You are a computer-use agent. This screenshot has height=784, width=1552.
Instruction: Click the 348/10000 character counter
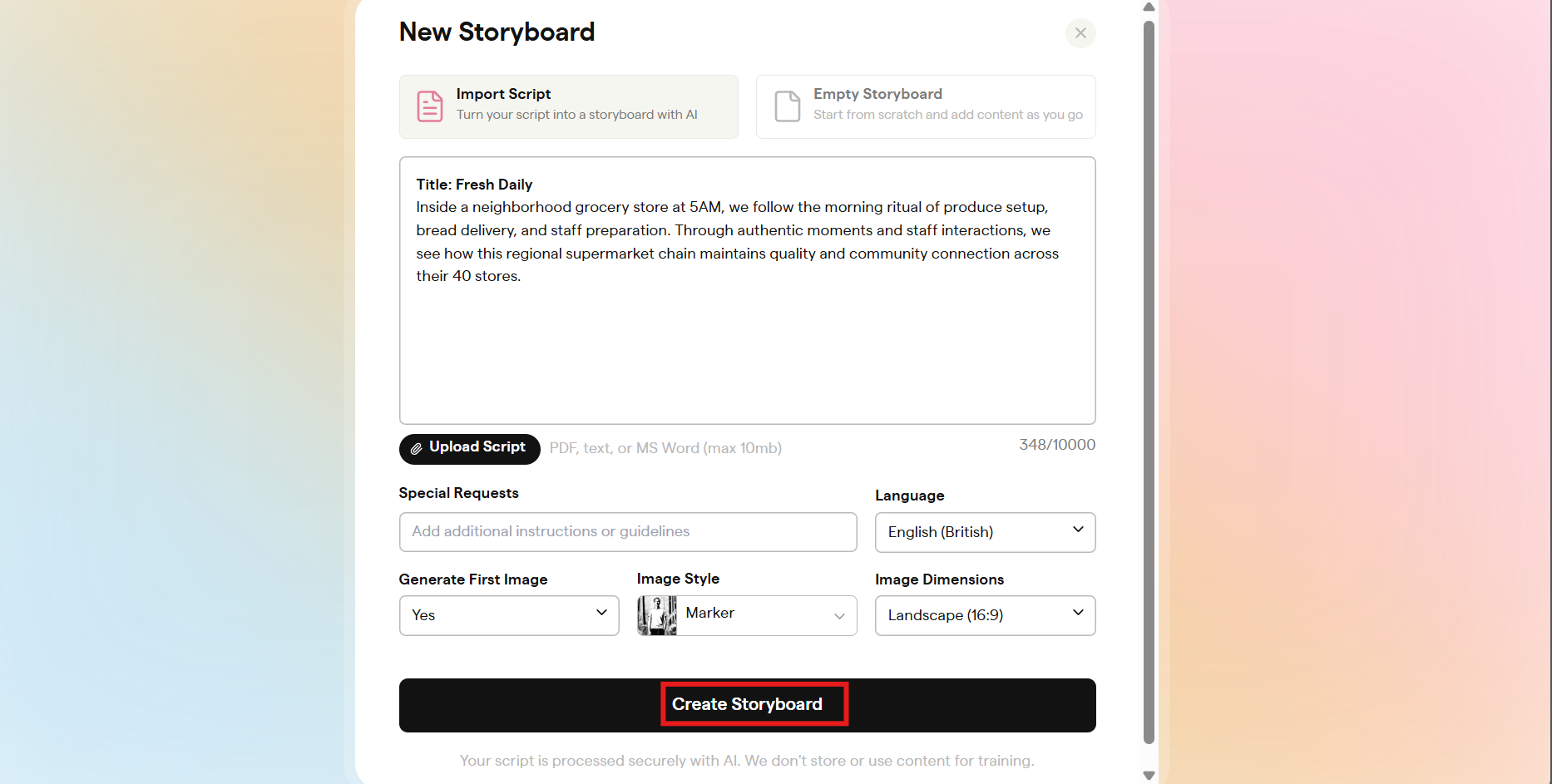click(x=1057, y=445)
